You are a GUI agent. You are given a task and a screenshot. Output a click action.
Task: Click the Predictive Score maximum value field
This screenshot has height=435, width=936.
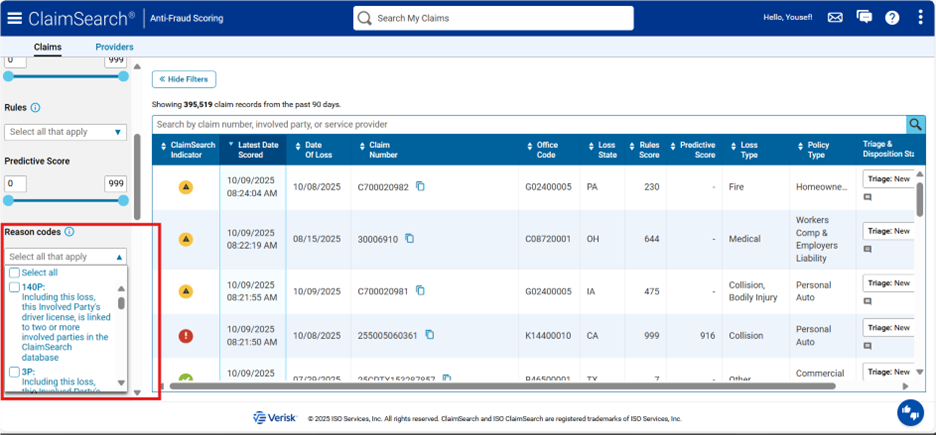point(116,184)
